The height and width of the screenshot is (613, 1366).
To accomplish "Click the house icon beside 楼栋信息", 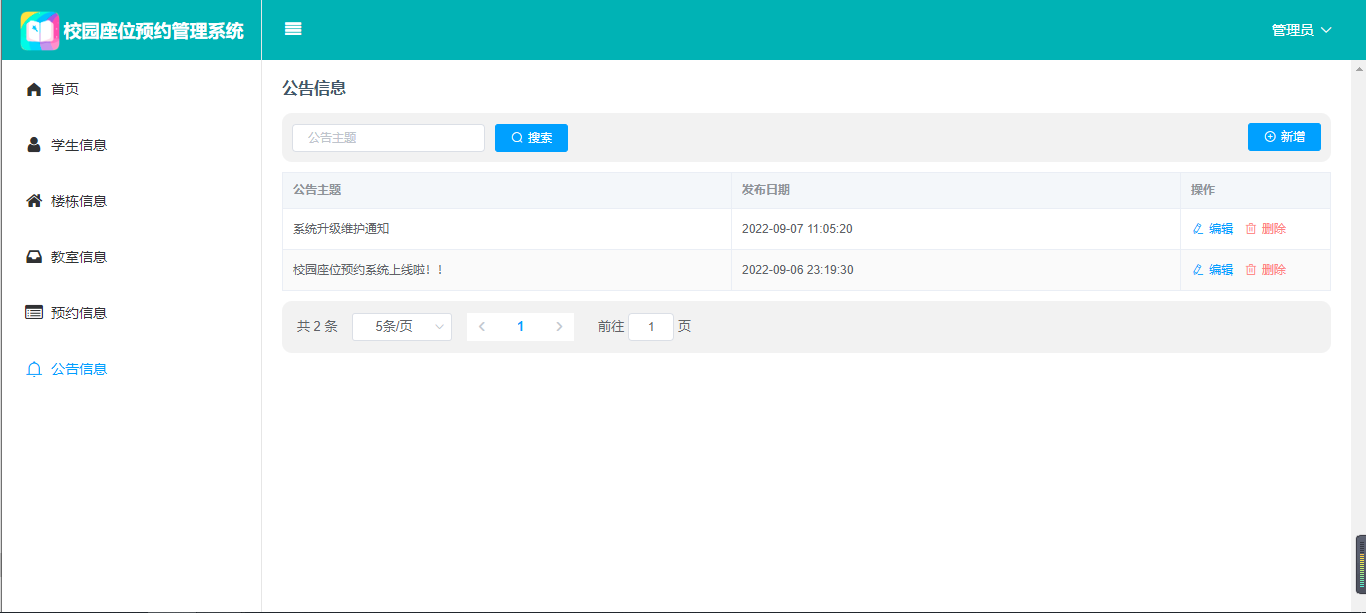I will (x=34, y=201).
